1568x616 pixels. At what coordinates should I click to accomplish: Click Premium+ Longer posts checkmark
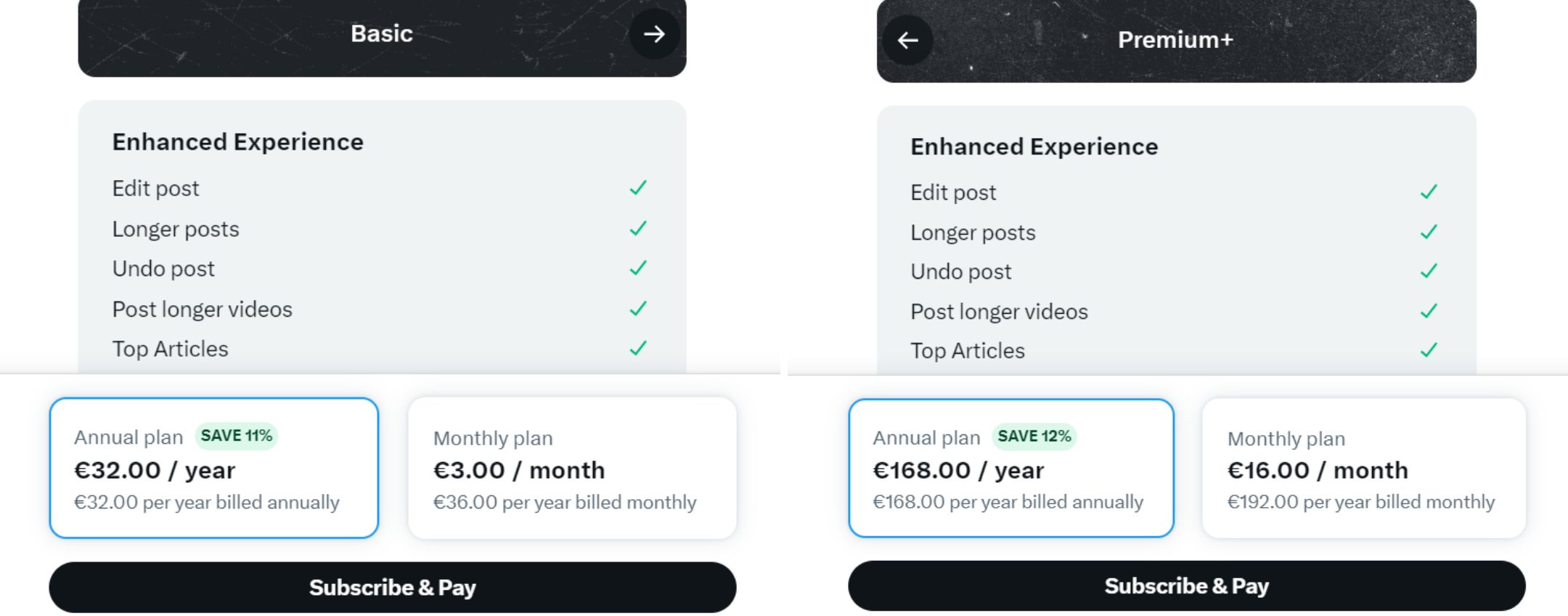click(x=1429, y=232)
